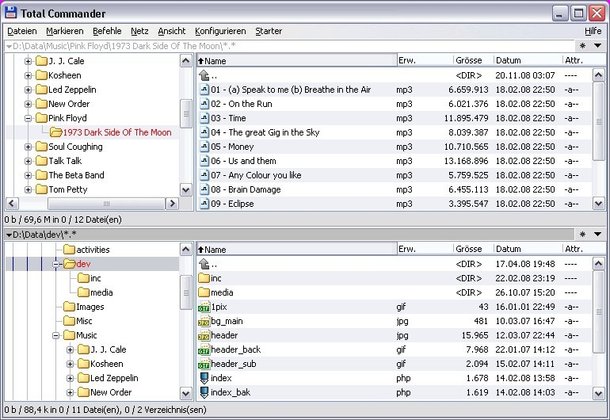Screen dimensions: 610x420
Task: Collapse the dev folder in bottom tree
Action: click(x=55, y=264)
